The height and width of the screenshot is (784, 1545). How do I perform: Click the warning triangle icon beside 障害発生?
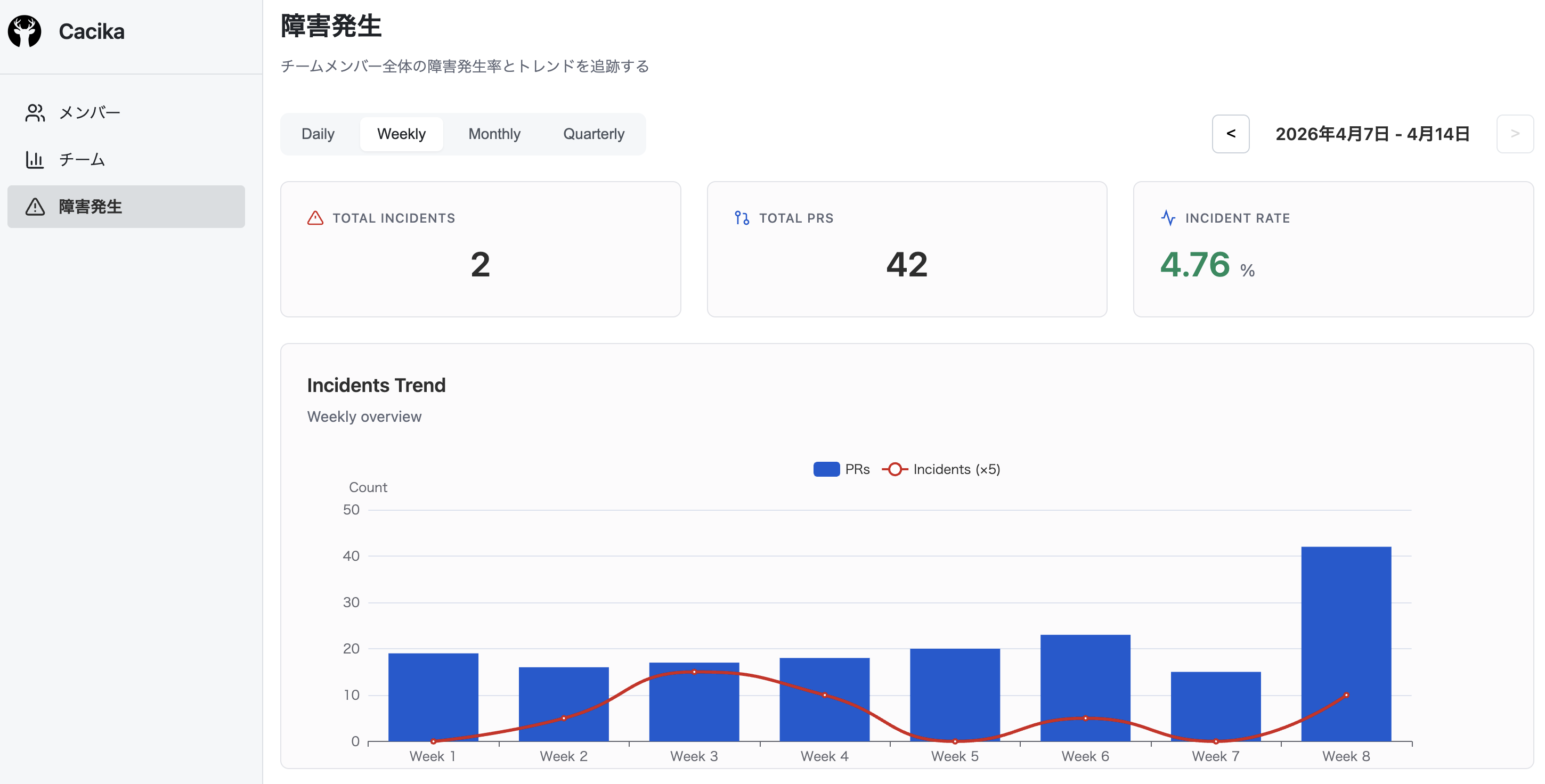[35, 207]
